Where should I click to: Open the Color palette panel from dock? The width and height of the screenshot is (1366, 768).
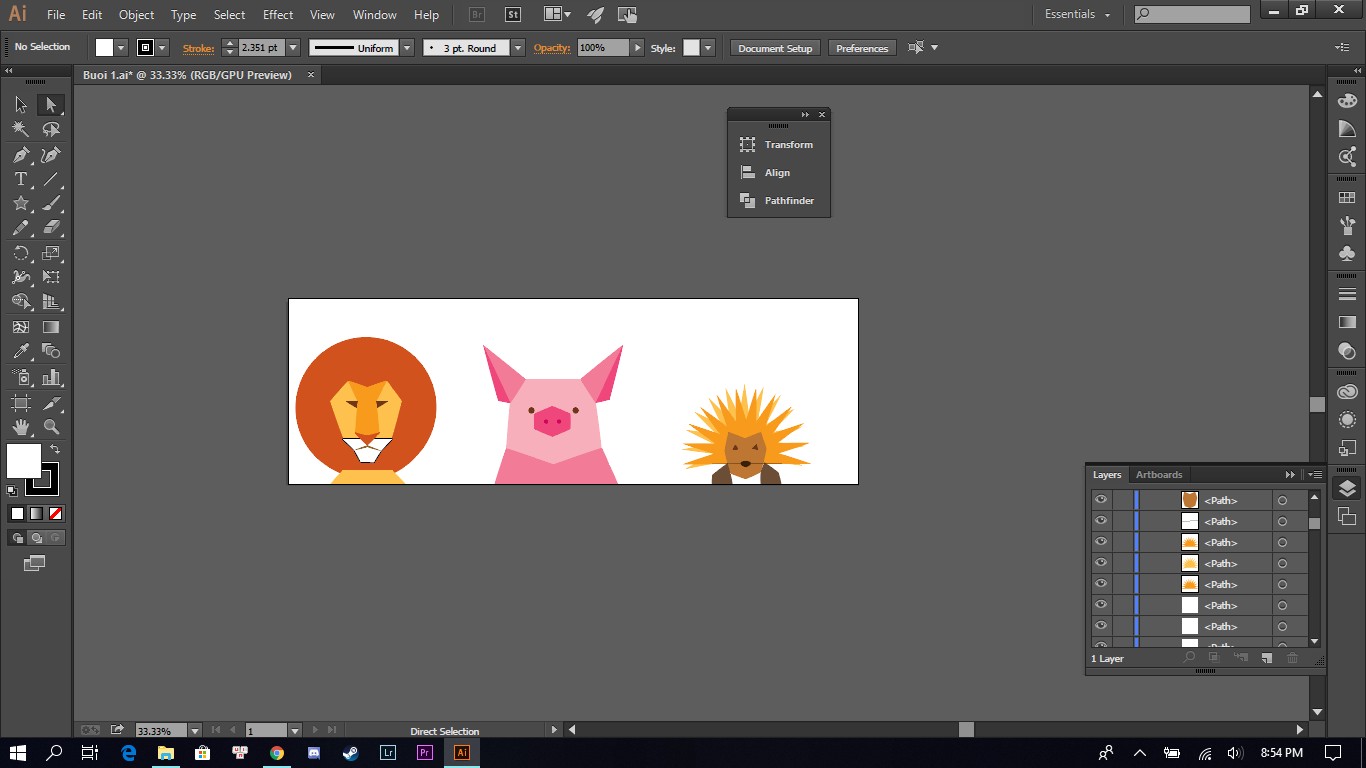click(x=1347, y=100)
